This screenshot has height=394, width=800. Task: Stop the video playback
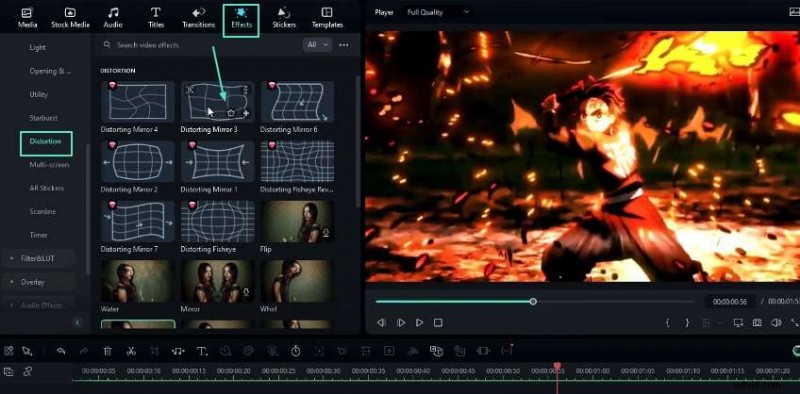click(438, 323)
